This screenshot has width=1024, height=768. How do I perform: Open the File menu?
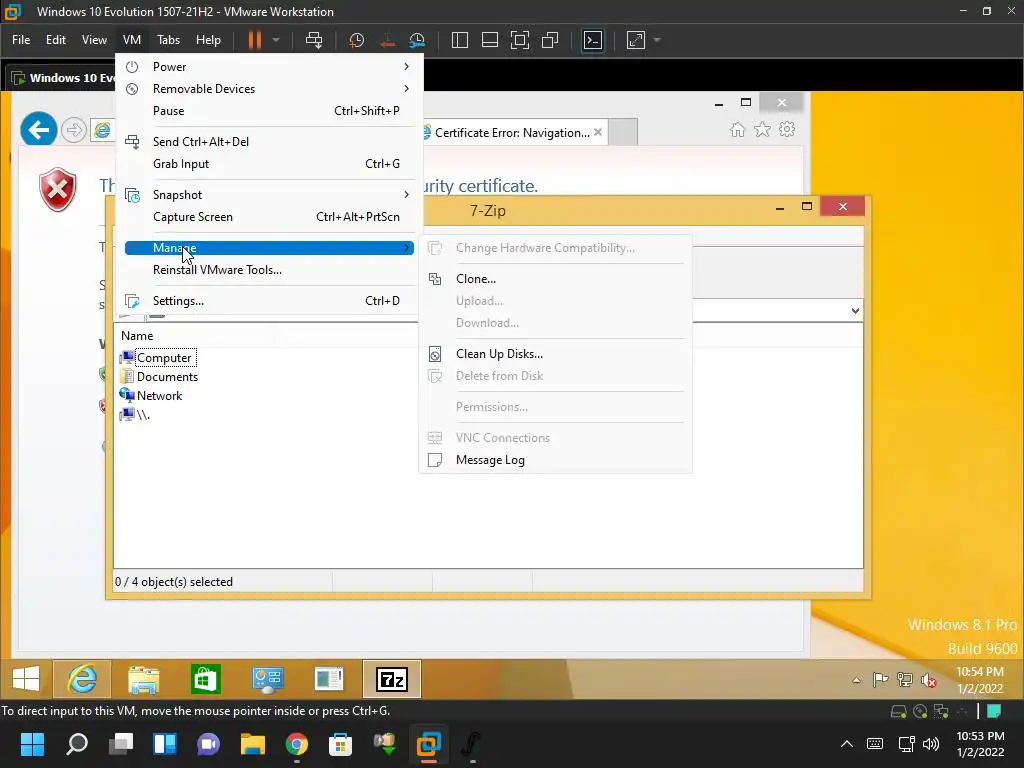pyautogui.click(x=21, y=40)
